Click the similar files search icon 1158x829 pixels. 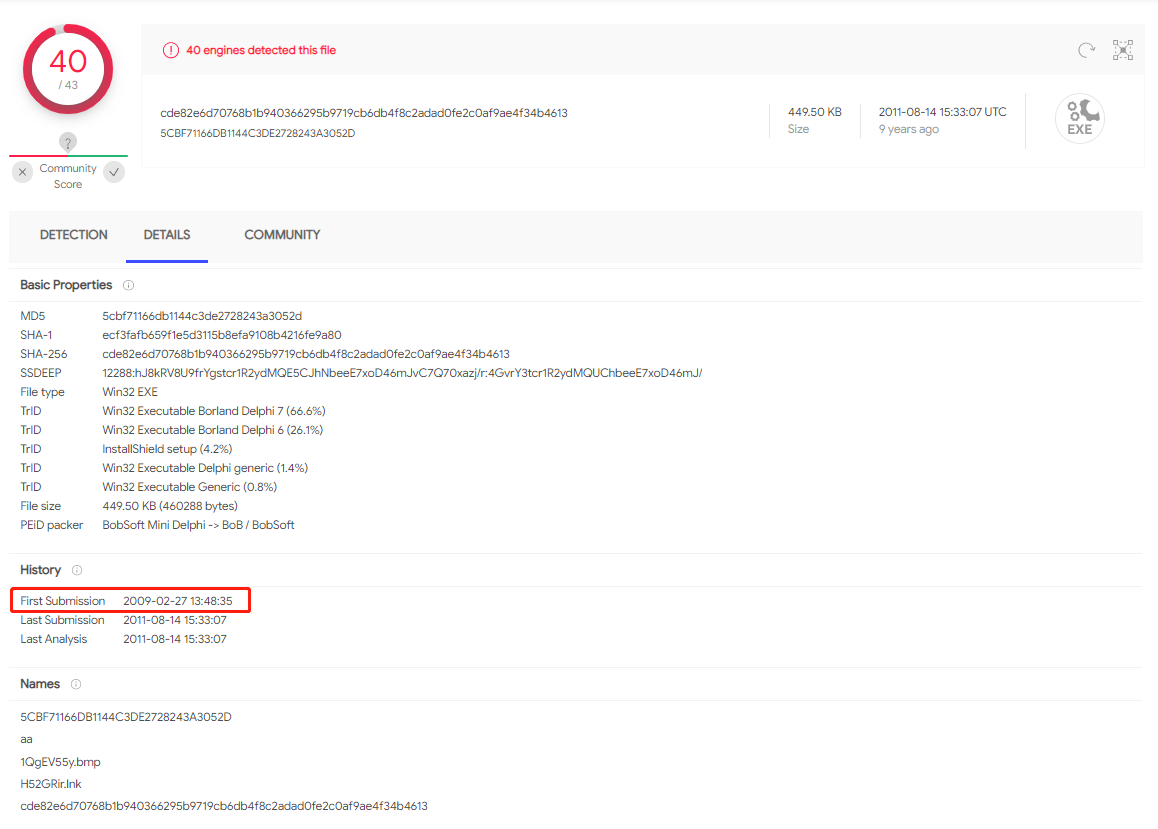(1123, 50)
